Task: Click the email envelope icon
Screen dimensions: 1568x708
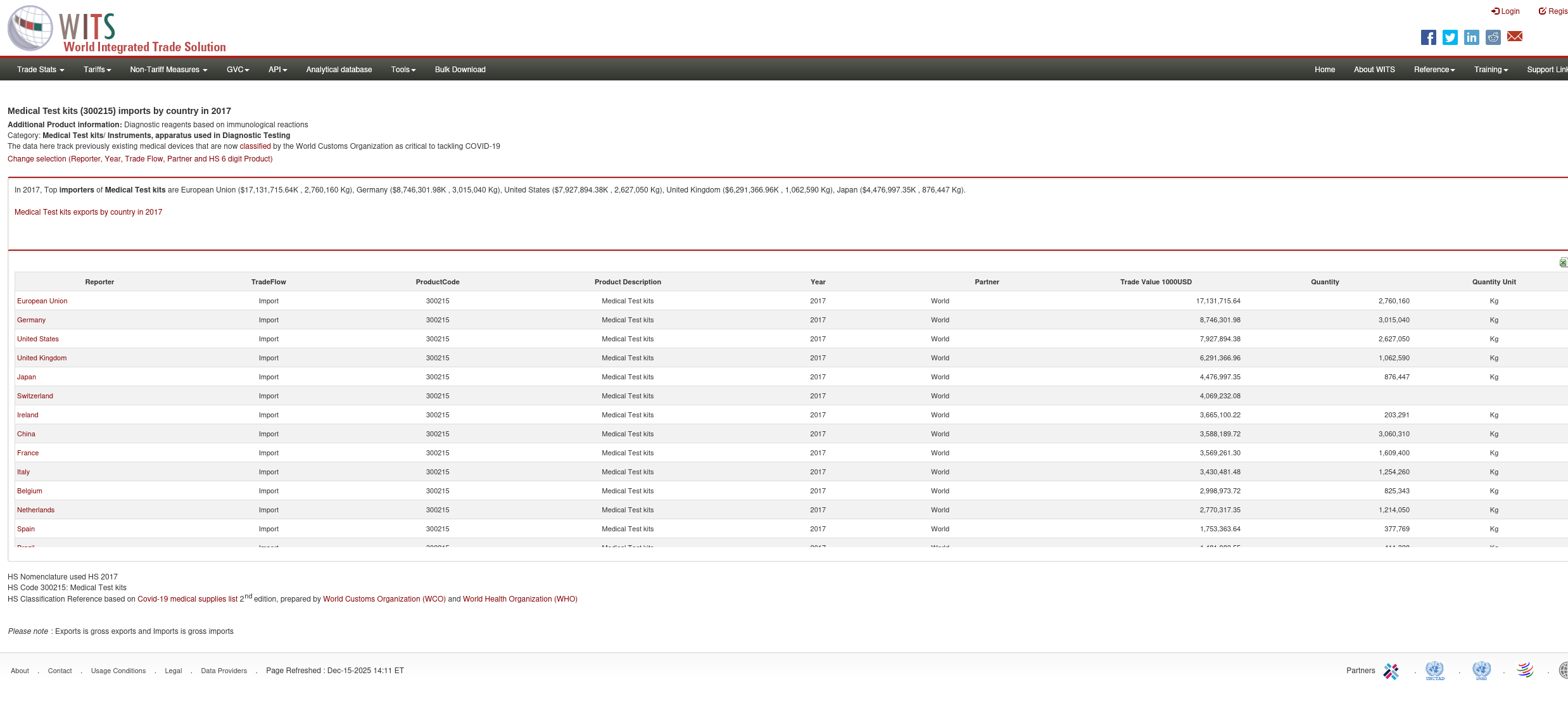Action: 1515,37
